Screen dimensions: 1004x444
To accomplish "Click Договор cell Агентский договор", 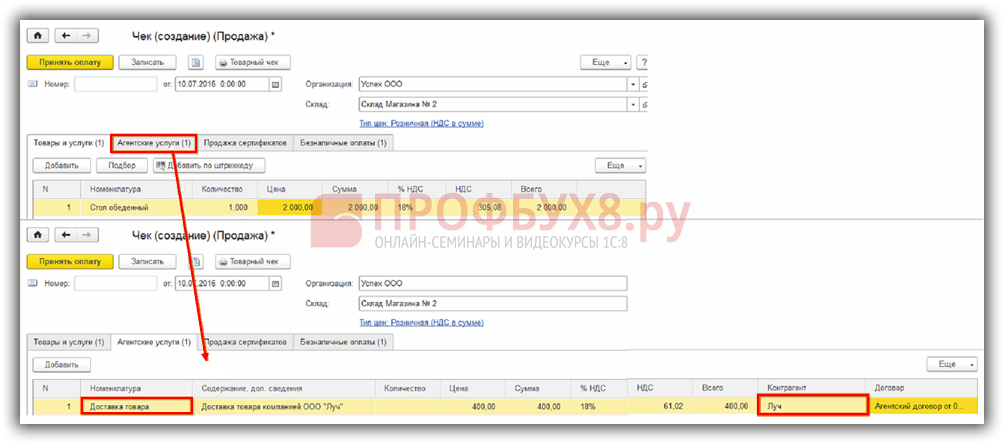I will [x=922, y=406].
